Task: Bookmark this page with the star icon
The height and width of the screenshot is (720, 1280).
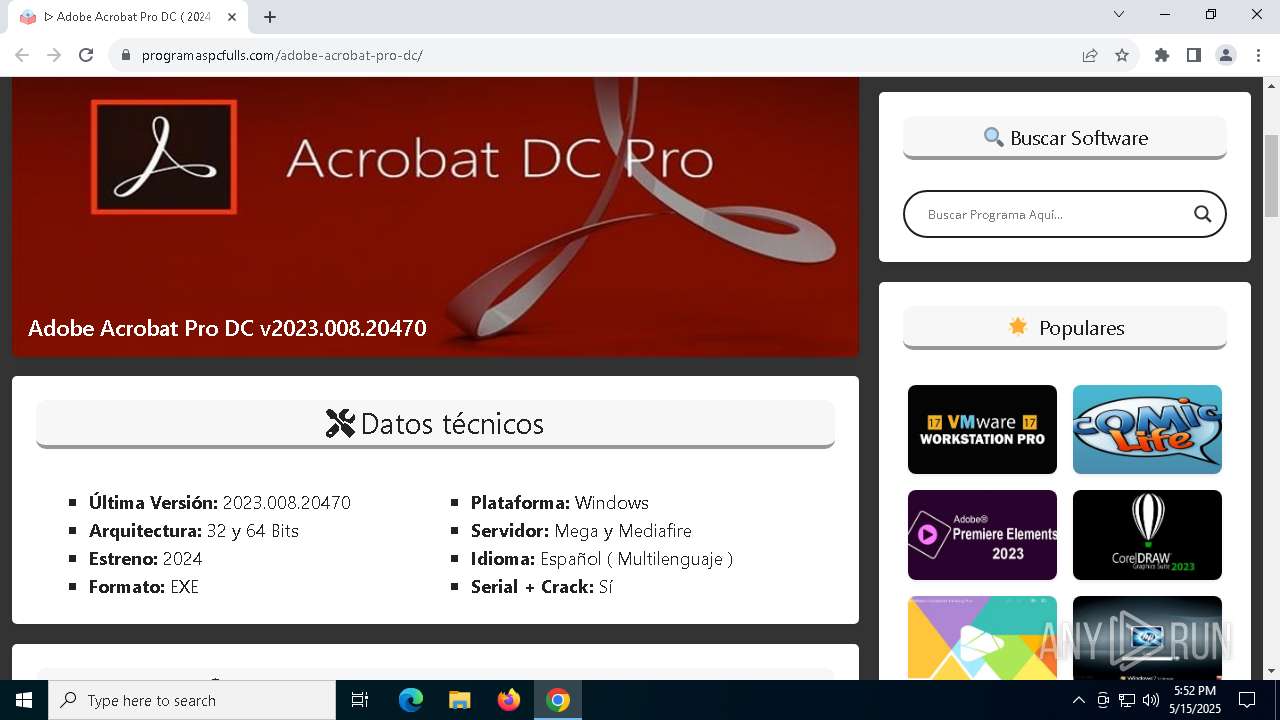Action: tap(1122, 55)
